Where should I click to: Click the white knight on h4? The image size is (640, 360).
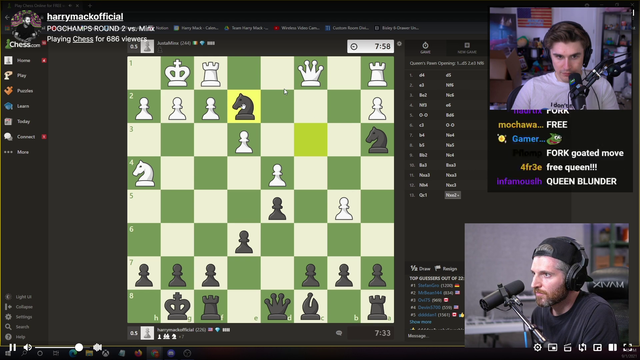click(x=144, y=173)
